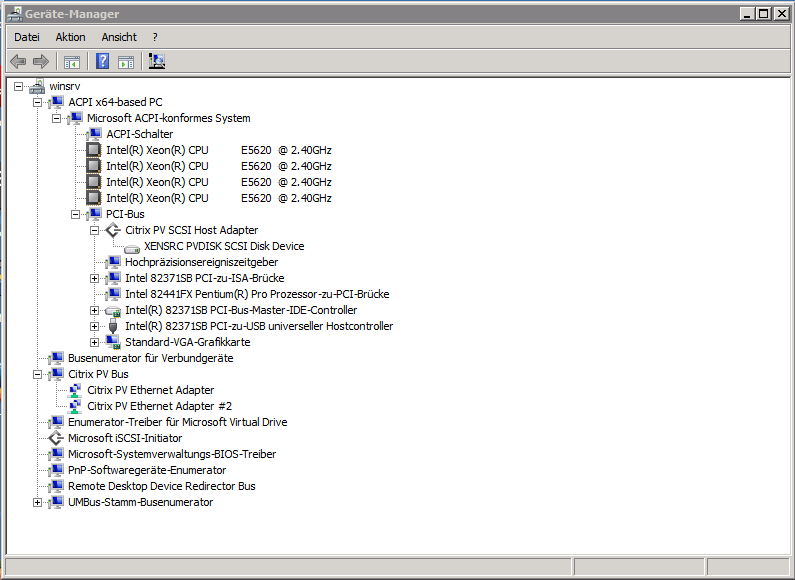Select Busenumerator für Verbundgeräte
The width and height of the screenshot is (795, 580).
[151, 358]
